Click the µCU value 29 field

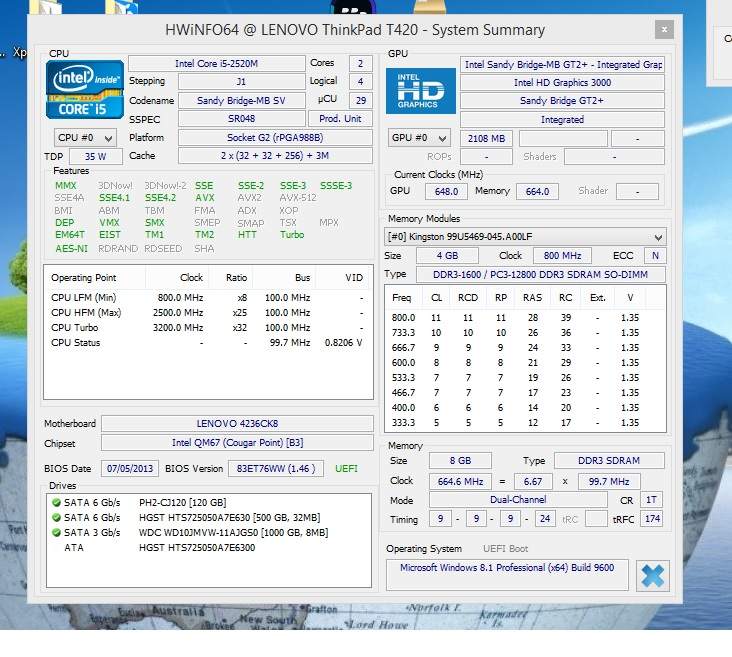(361, 100)
